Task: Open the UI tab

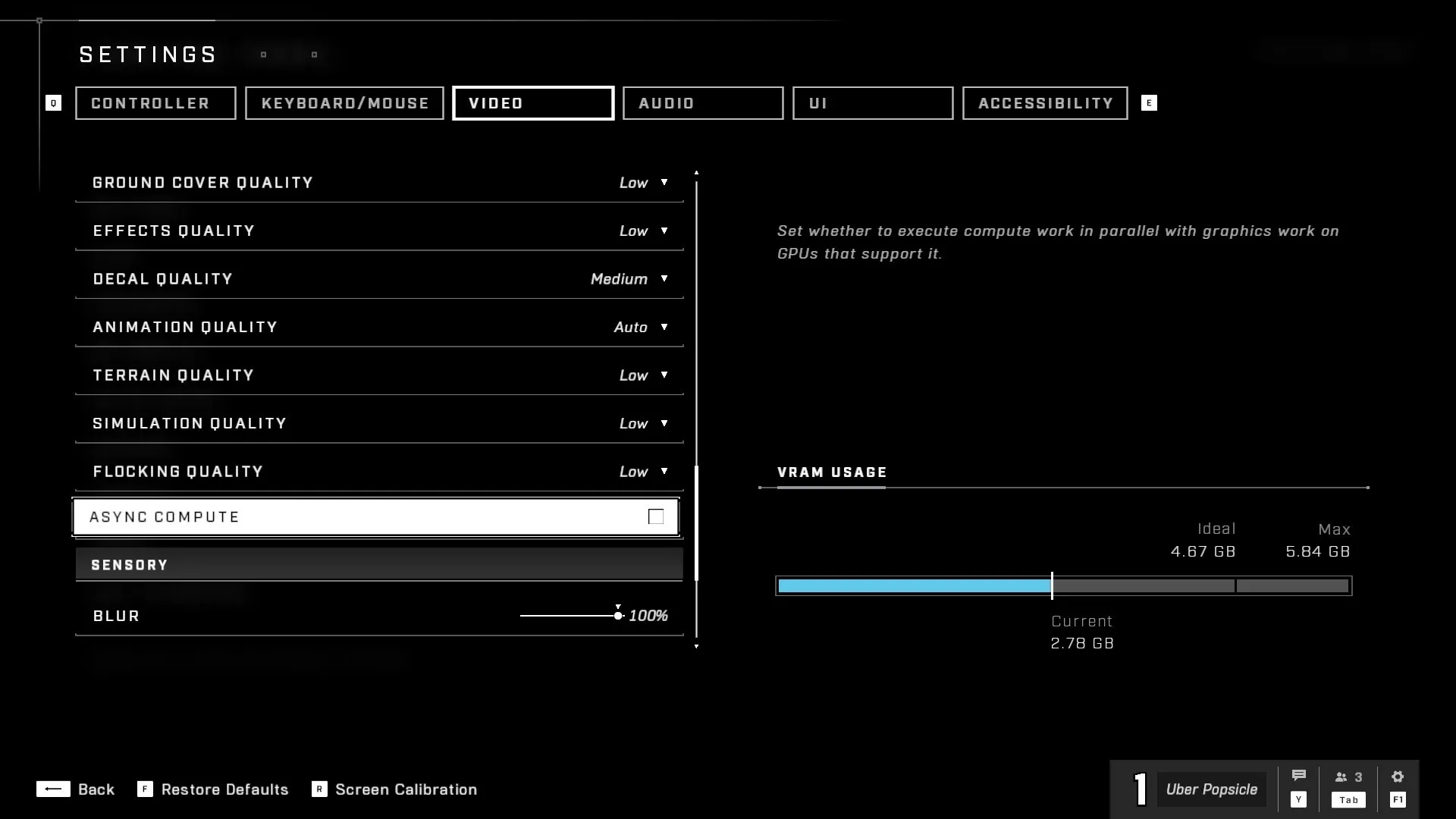Action: coord(873,103)
